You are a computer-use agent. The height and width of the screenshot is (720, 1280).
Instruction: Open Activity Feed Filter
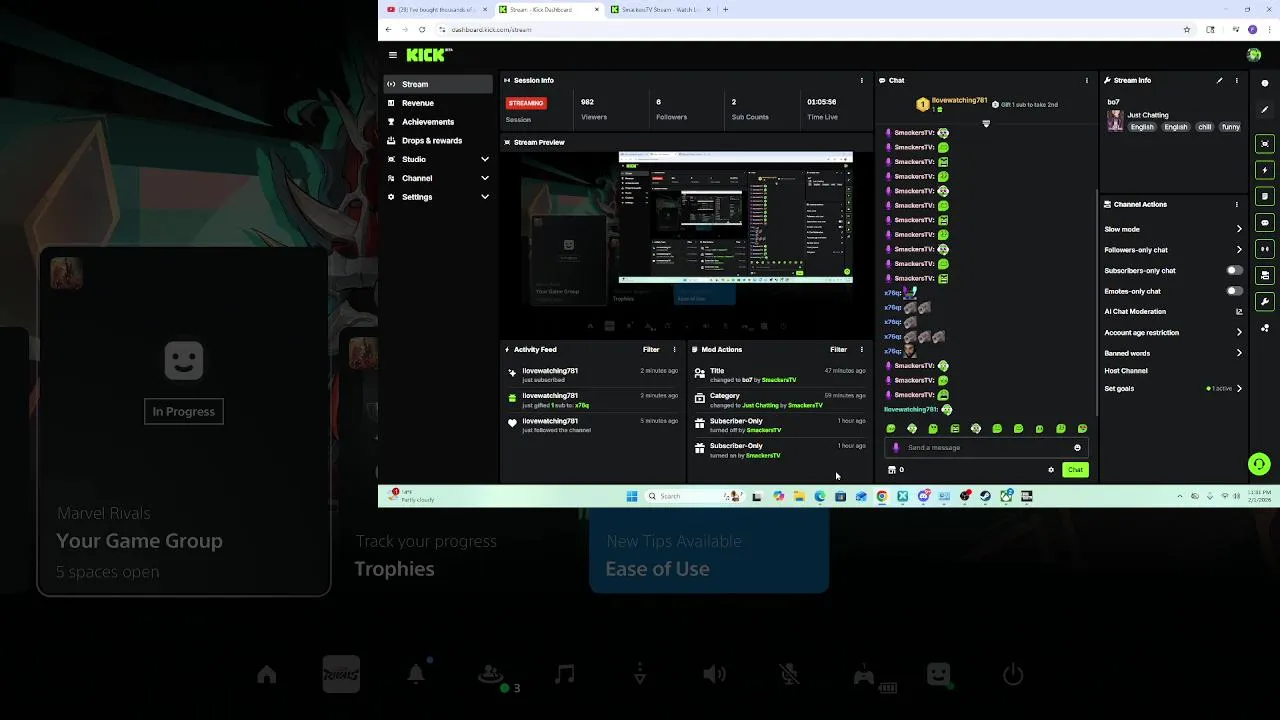click(x=651, y=349)
